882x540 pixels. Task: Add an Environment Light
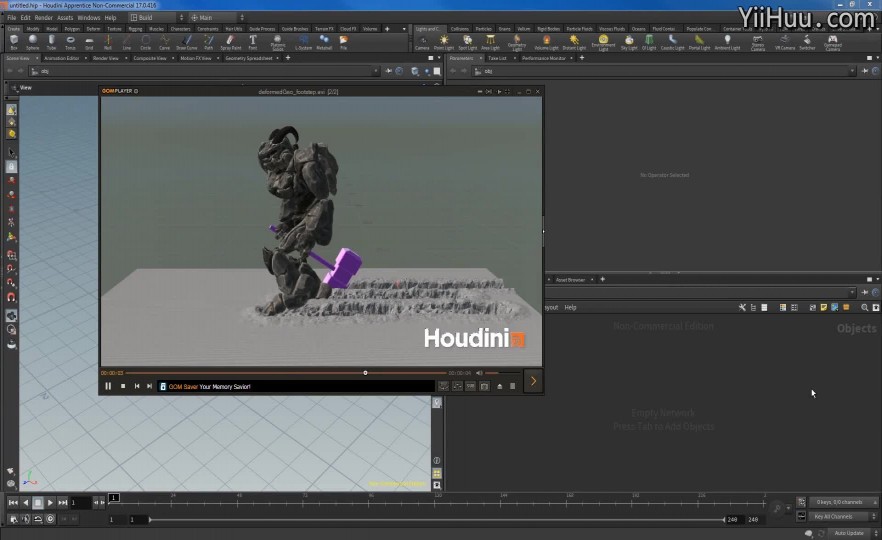coord(603,43)
